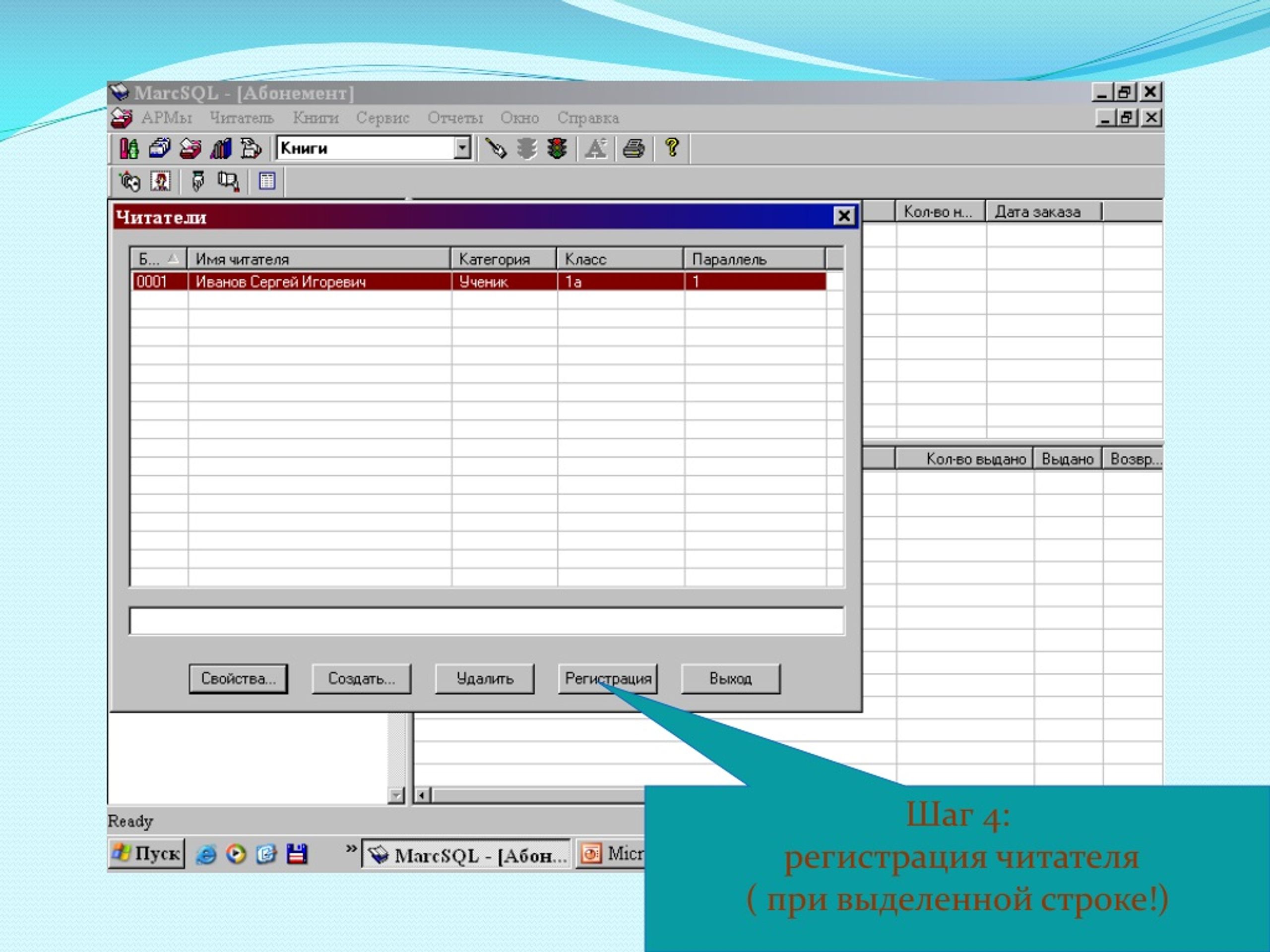Screen dimensions: 1270x952
Task: Show more quick launch items with » chevron
Action: click(351, 849)
